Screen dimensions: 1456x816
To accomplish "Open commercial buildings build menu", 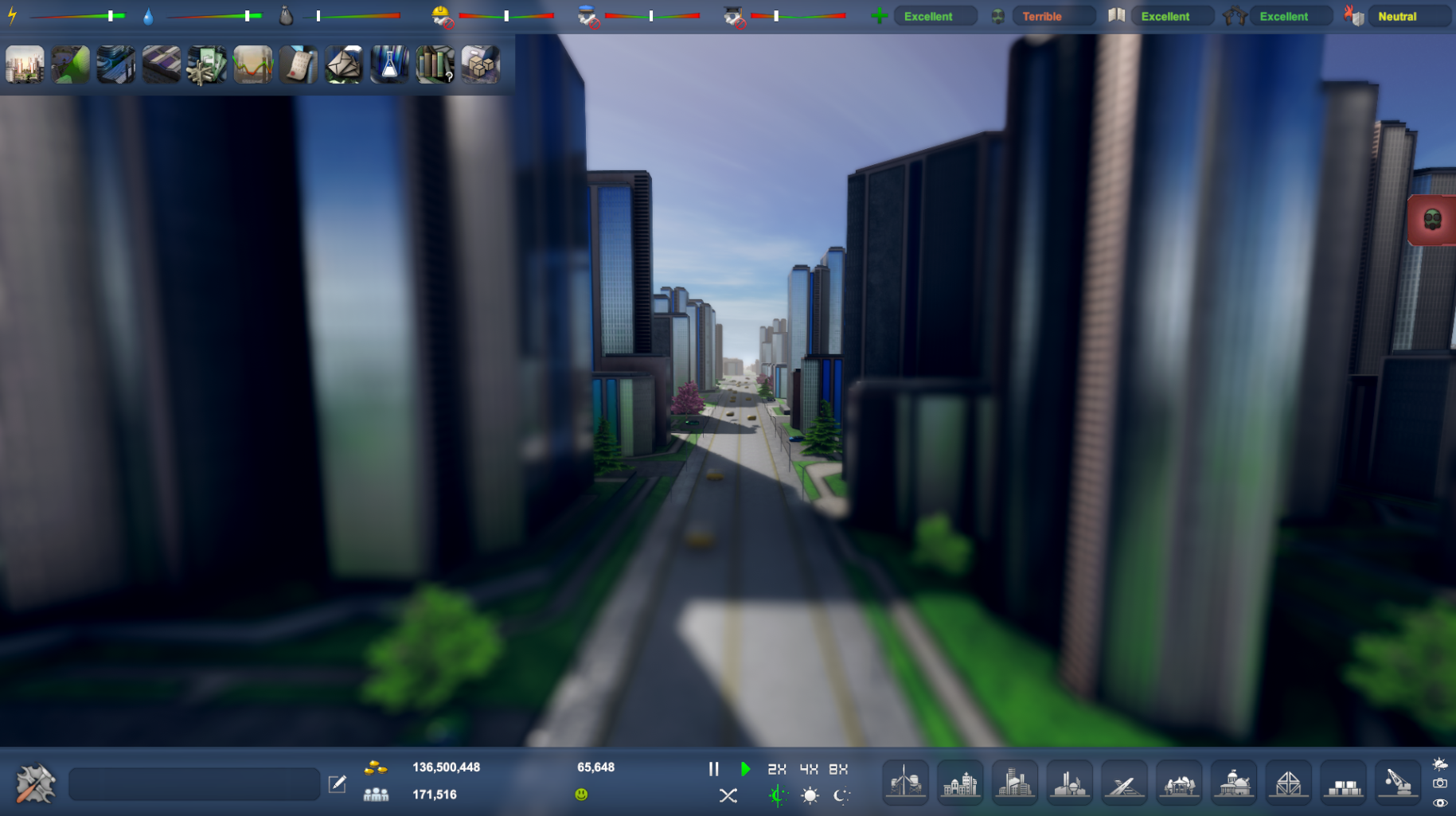I will [1015, 783].
